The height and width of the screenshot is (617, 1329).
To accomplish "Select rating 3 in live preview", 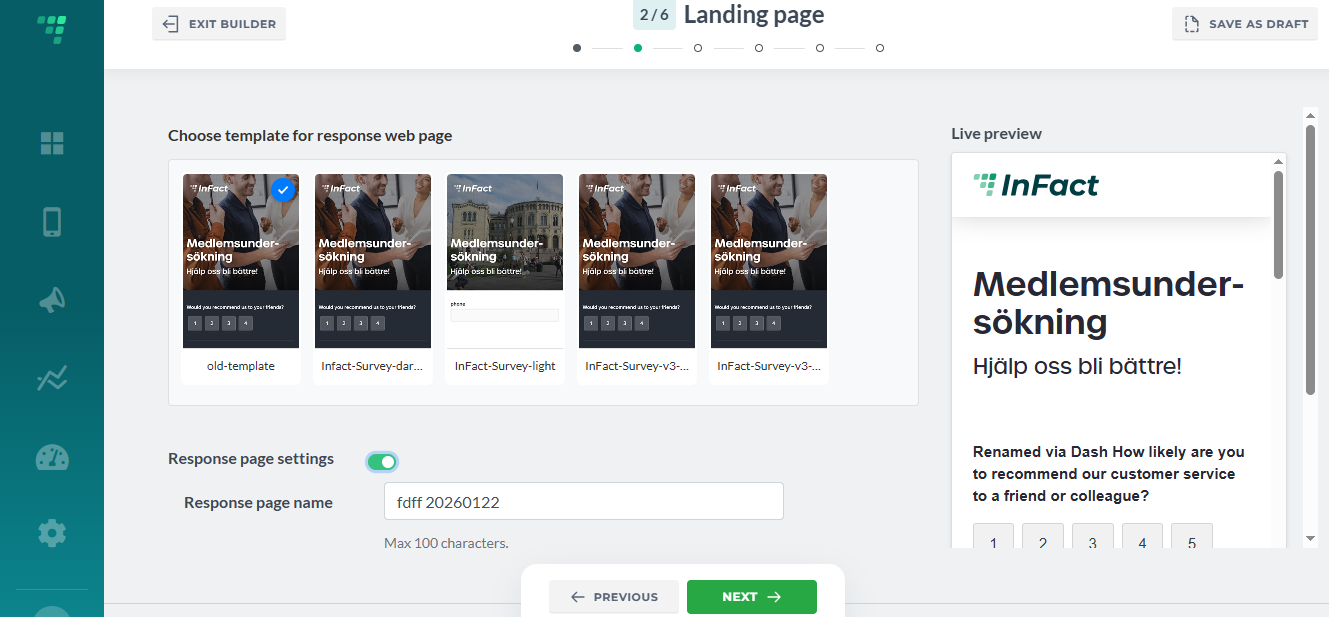I will coord(1092,542).
